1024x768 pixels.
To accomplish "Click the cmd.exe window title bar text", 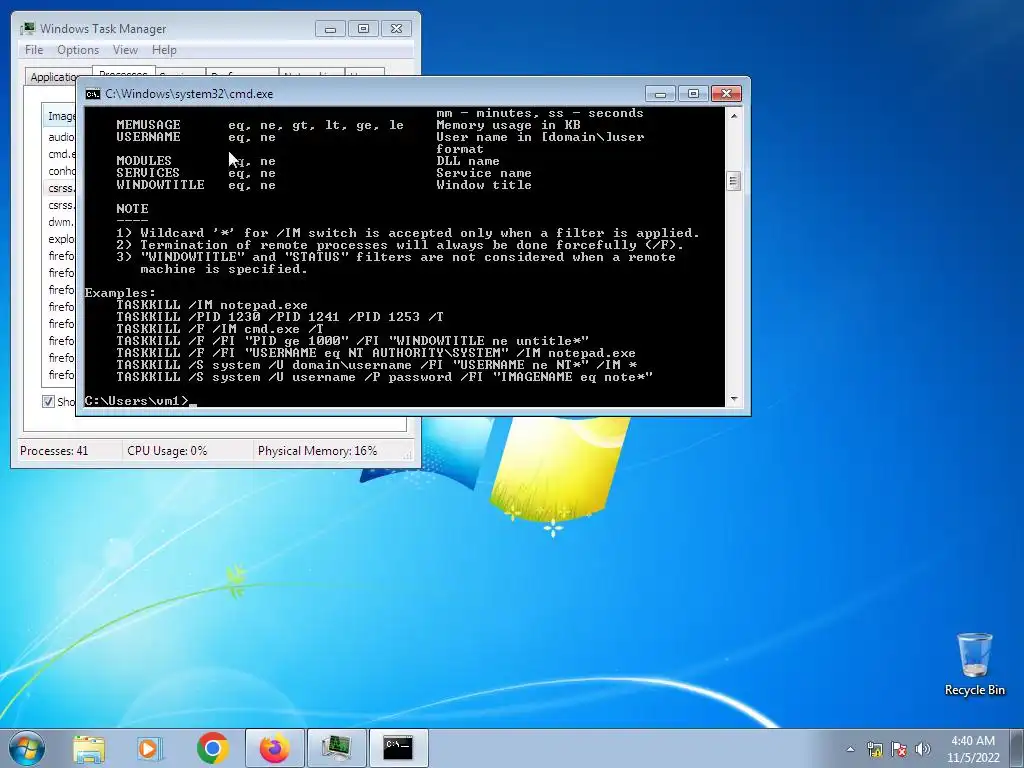I will pos(189,94).
